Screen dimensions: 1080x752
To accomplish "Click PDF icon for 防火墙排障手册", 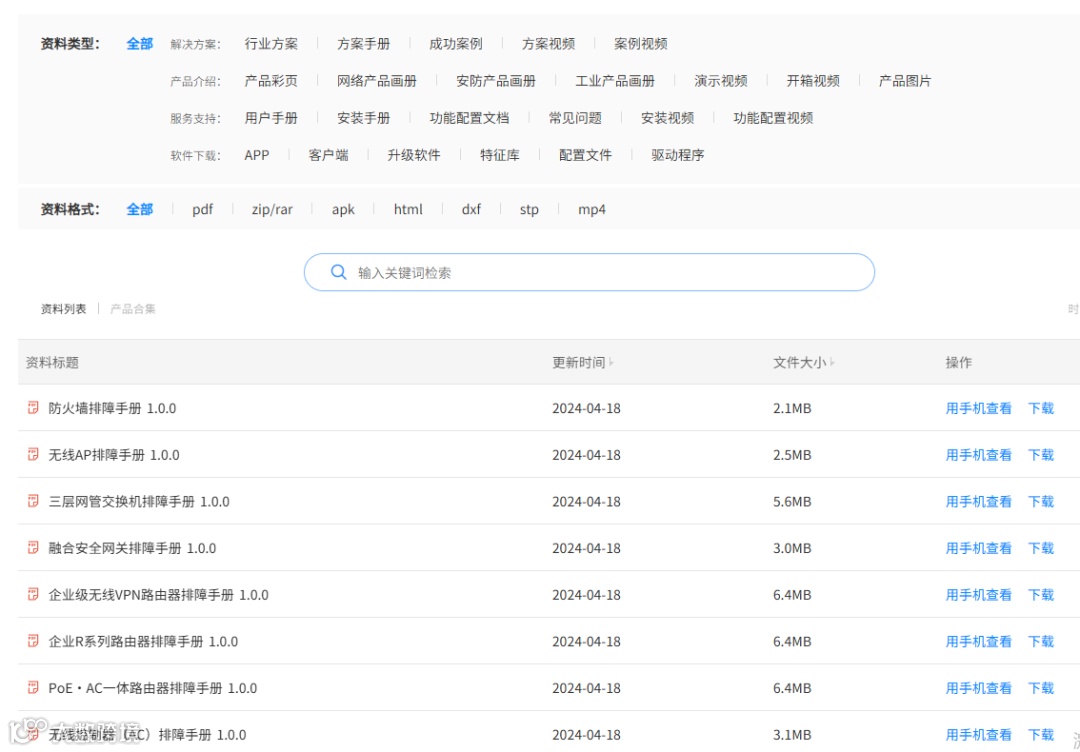I will click(32, 408).
